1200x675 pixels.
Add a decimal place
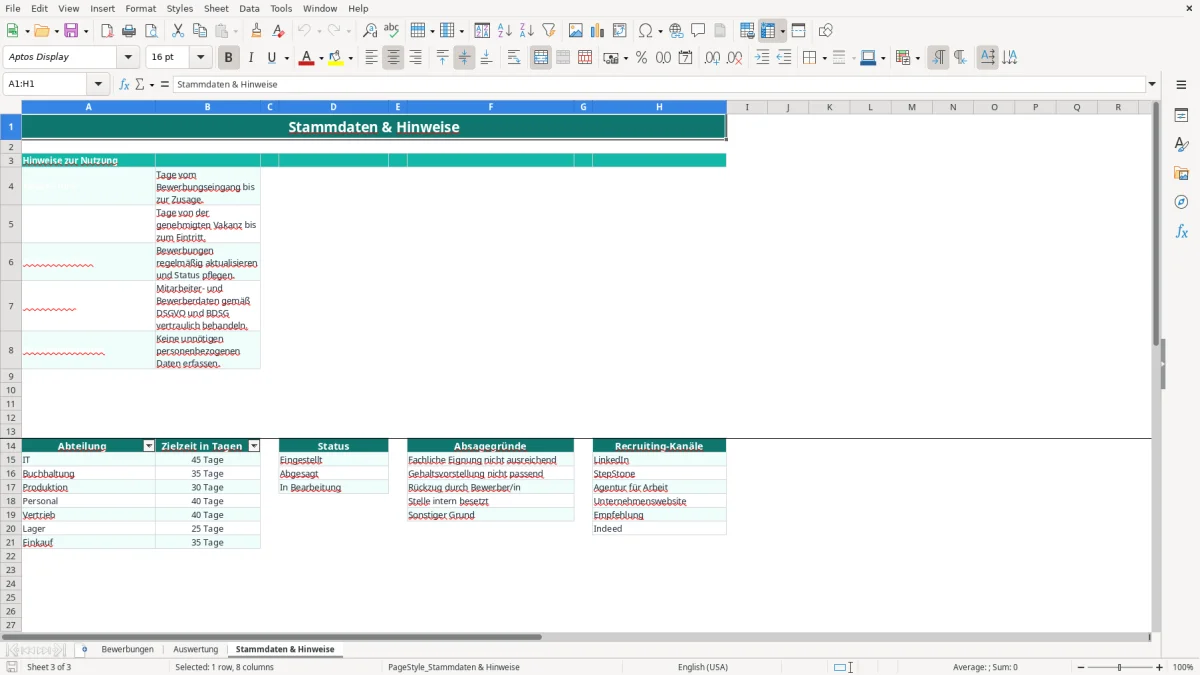712,58
